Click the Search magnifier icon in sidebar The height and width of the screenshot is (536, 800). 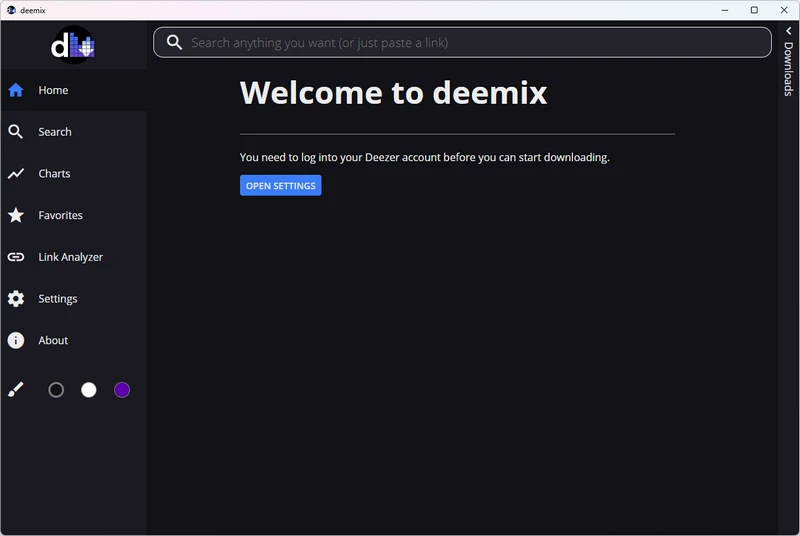[x=15, y=132]
